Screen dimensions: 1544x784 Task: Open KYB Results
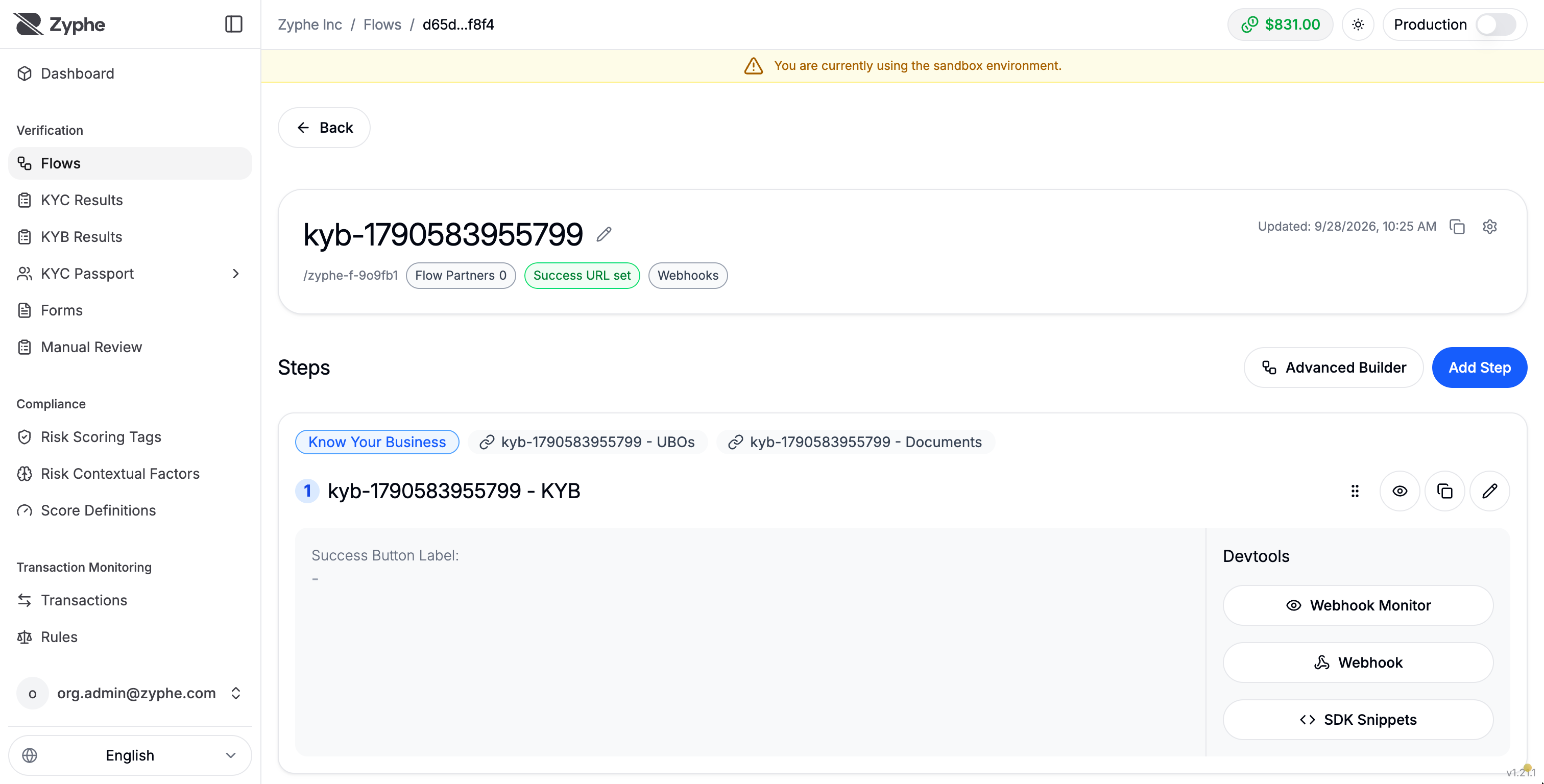(x=130, y=237)
